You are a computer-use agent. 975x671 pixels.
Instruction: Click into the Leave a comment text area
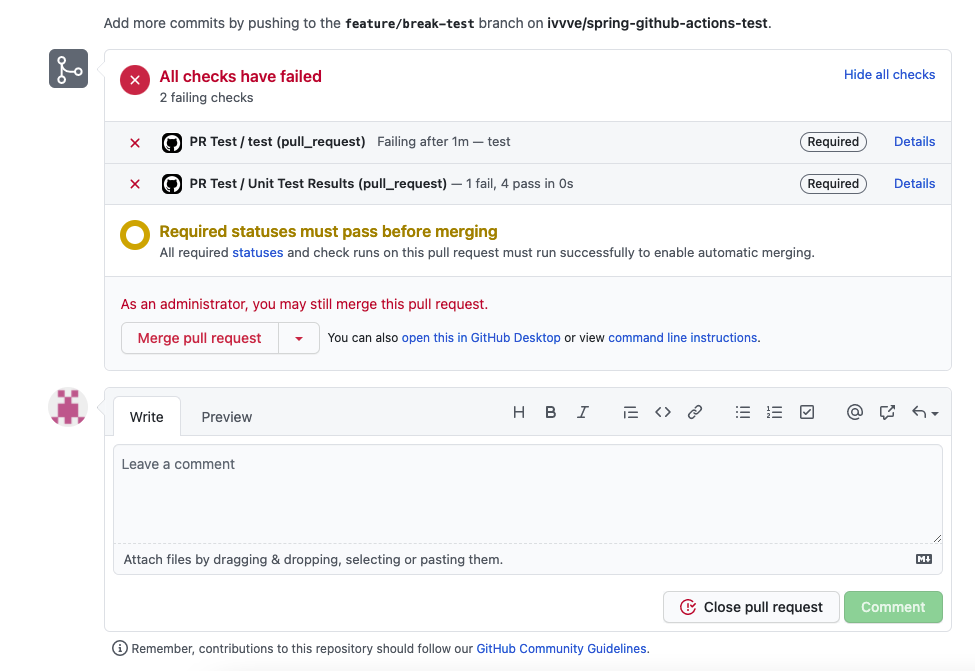click(527, 494)
